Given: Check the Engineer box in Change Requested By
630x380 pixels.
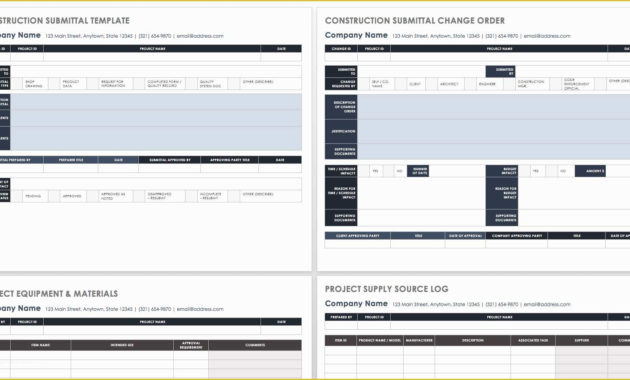Looking at the screenshot, I should [x=470, y=84].
